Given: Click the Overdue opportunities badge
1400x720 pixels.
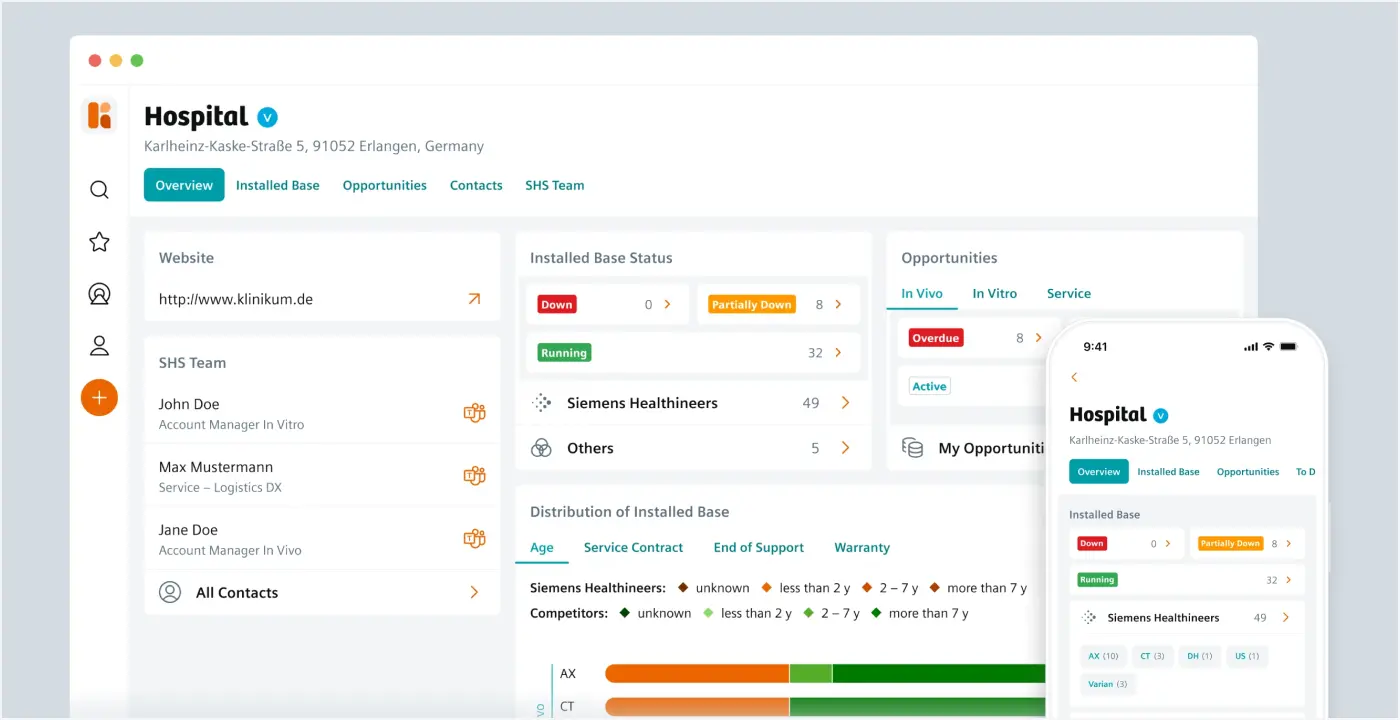Looking at the screenshot, I should 935,337.
